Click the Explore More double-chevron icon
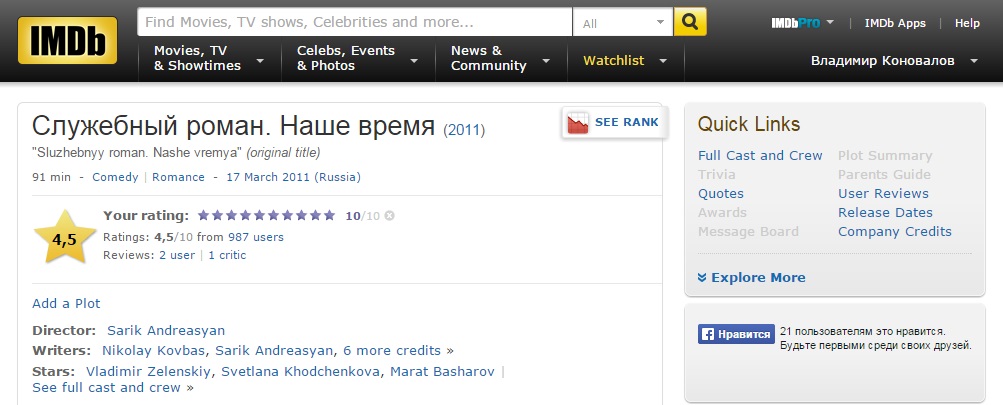1003x405 pixels. pos(702,278)
